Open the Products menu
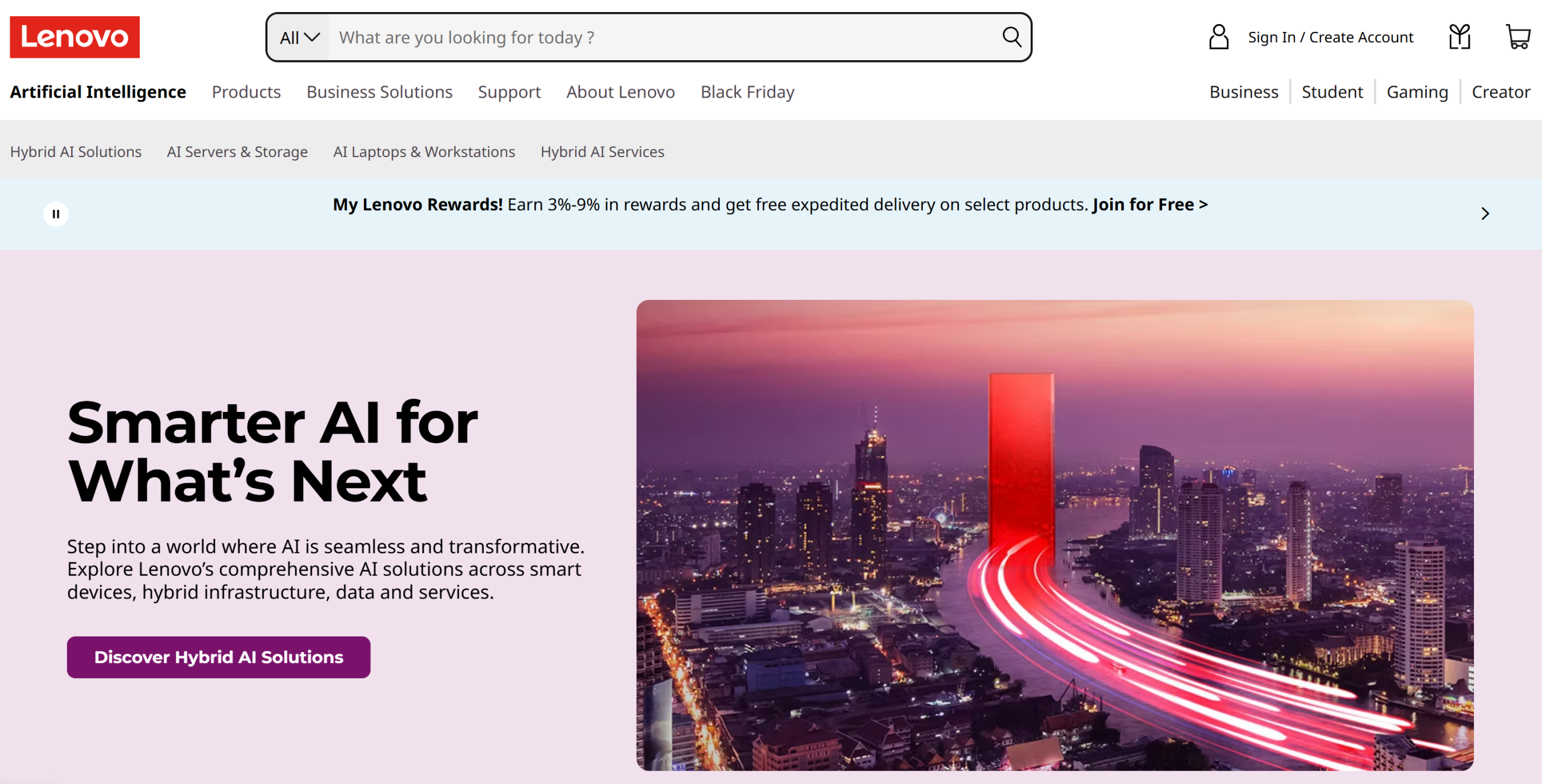 246,92
